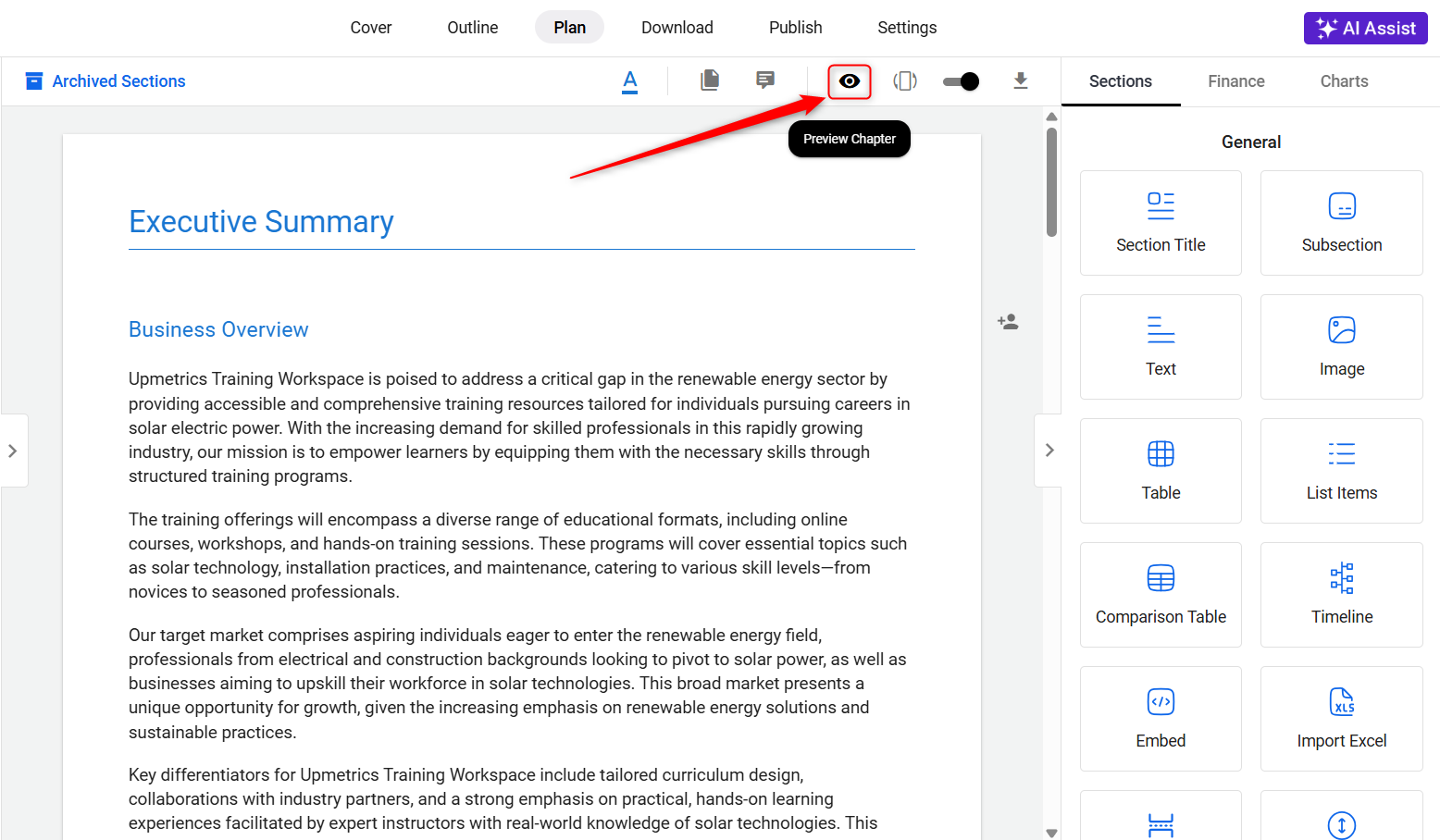Click the General heading in Sections panel
The image size is (1440, 840).
(1251, 142)
